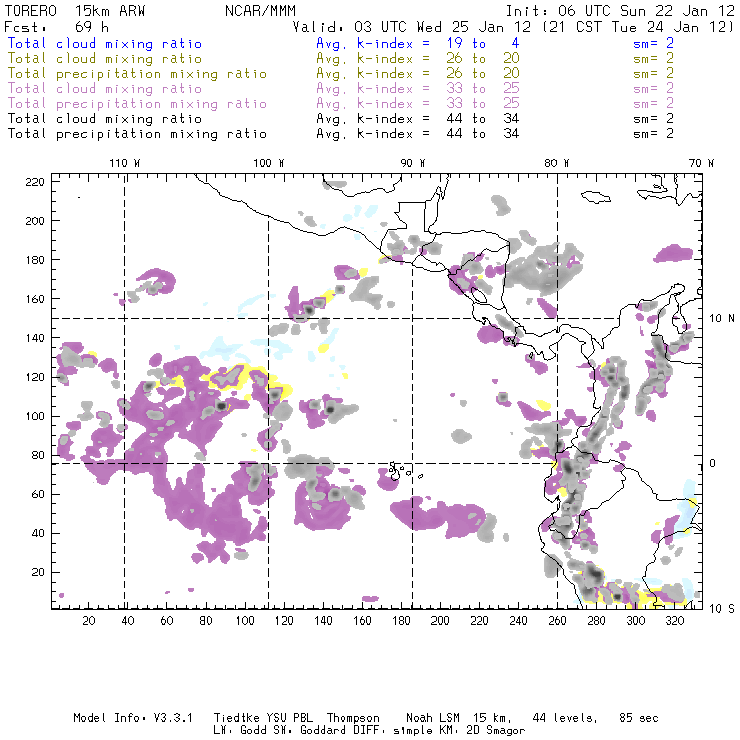Image resolution: width=740 pixels, height=740 pixels.
Task: Click the olive 'Total cloud mixing ratio' legend line
Action: point(105,59)
